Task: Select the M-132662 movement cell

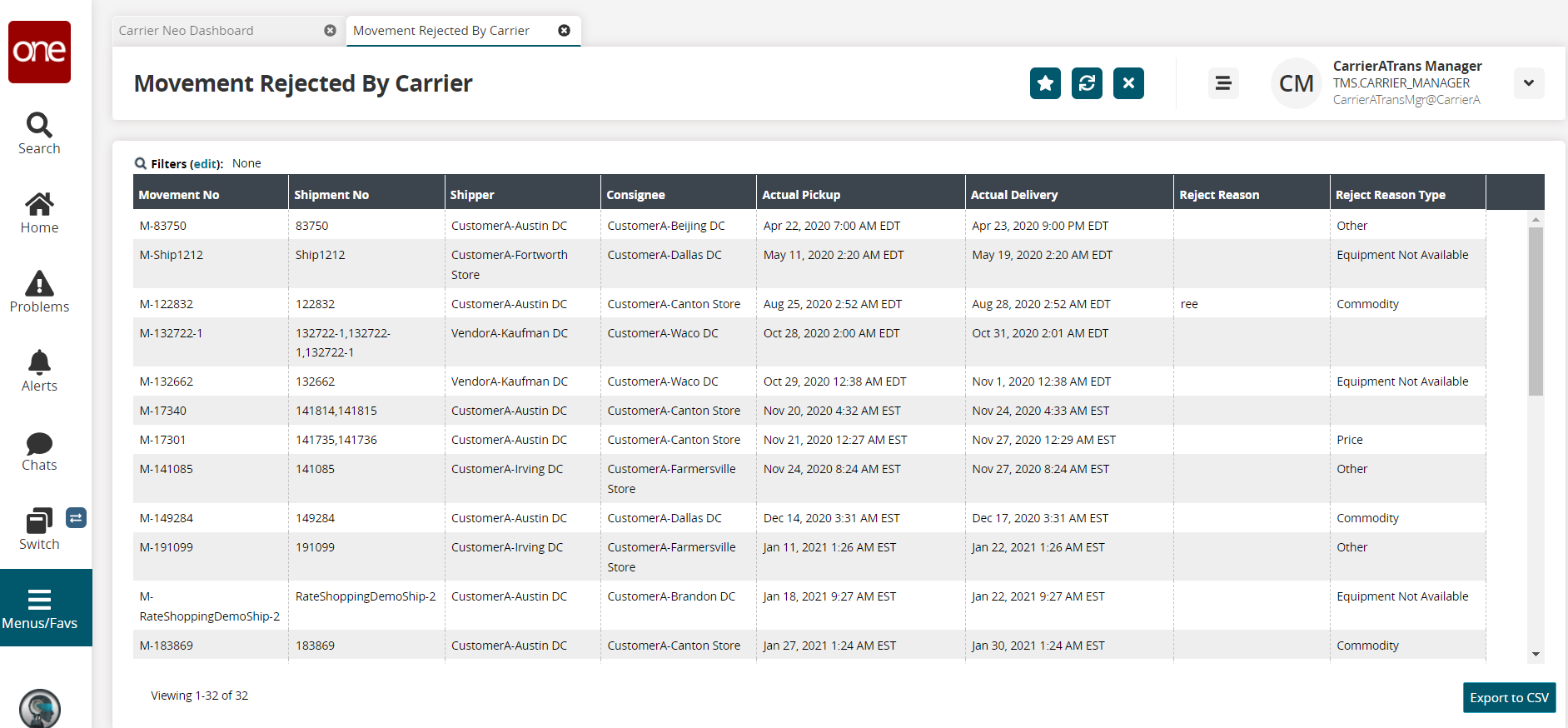Action: [211, 381]
